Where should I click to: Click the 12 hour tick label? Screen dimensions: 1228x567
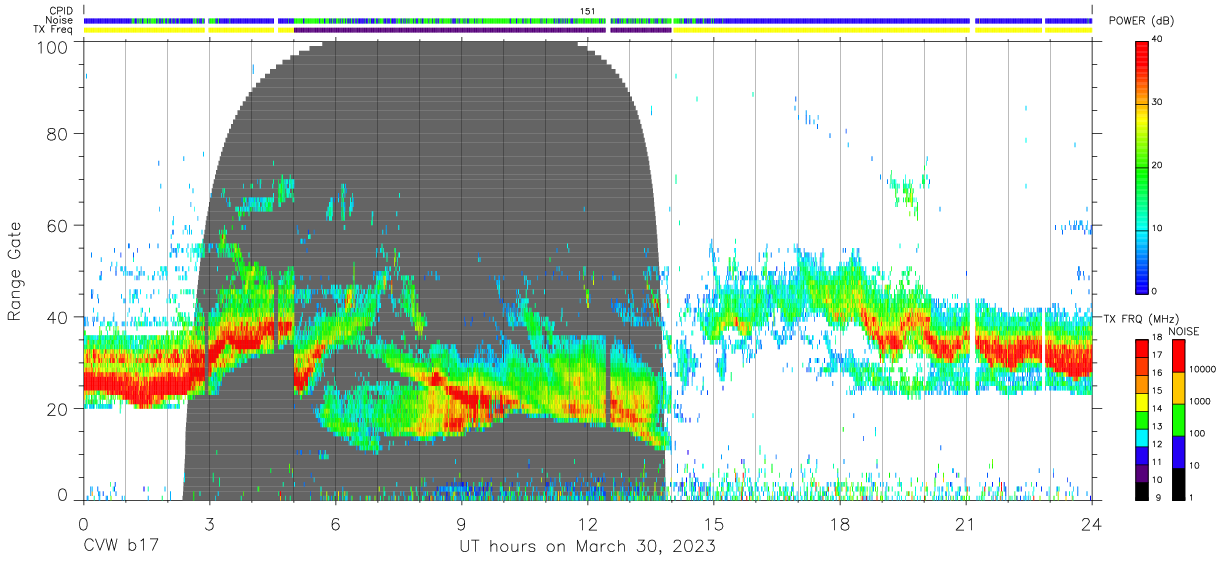[x=588, y=522]
